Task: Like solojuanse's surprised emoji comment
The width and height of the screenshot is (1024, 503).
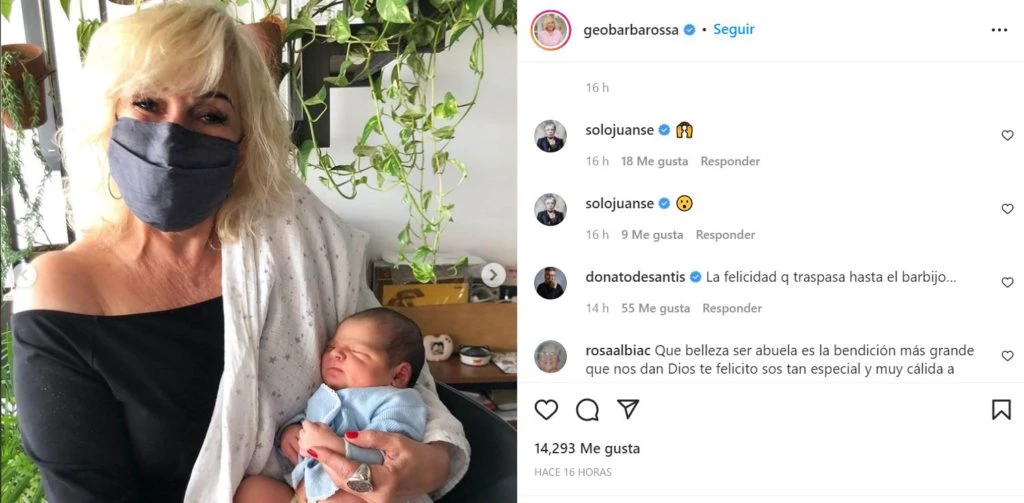Action: (1007, 209)
